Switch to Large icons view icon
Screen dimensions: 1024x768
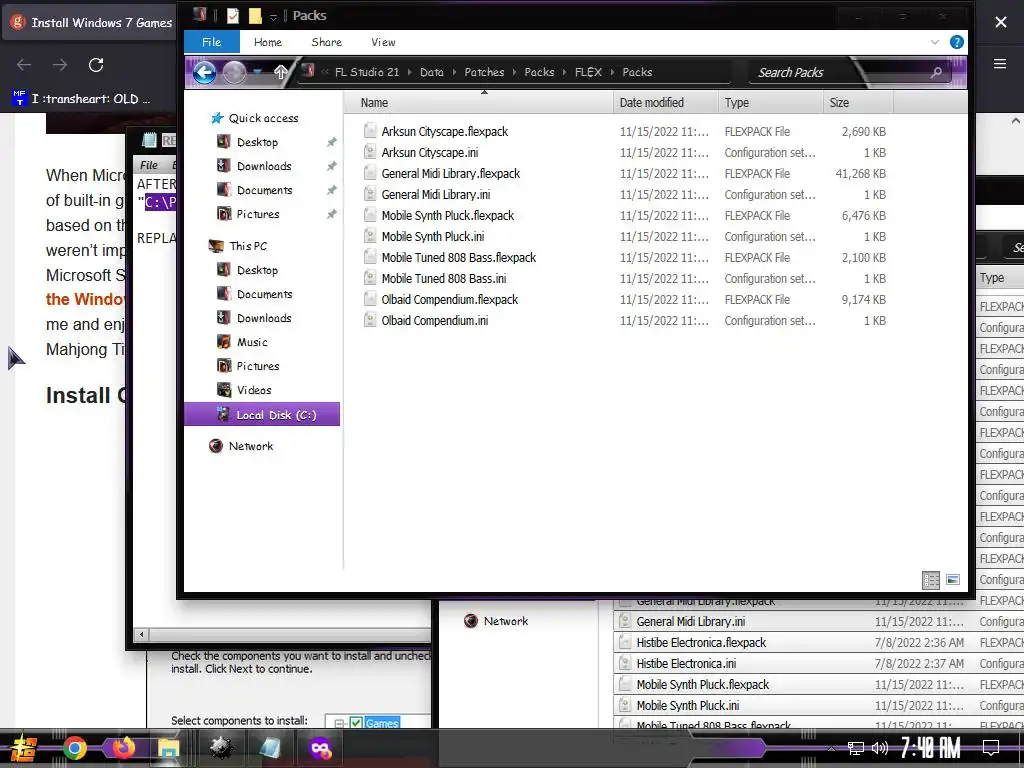tap(953, 580)
